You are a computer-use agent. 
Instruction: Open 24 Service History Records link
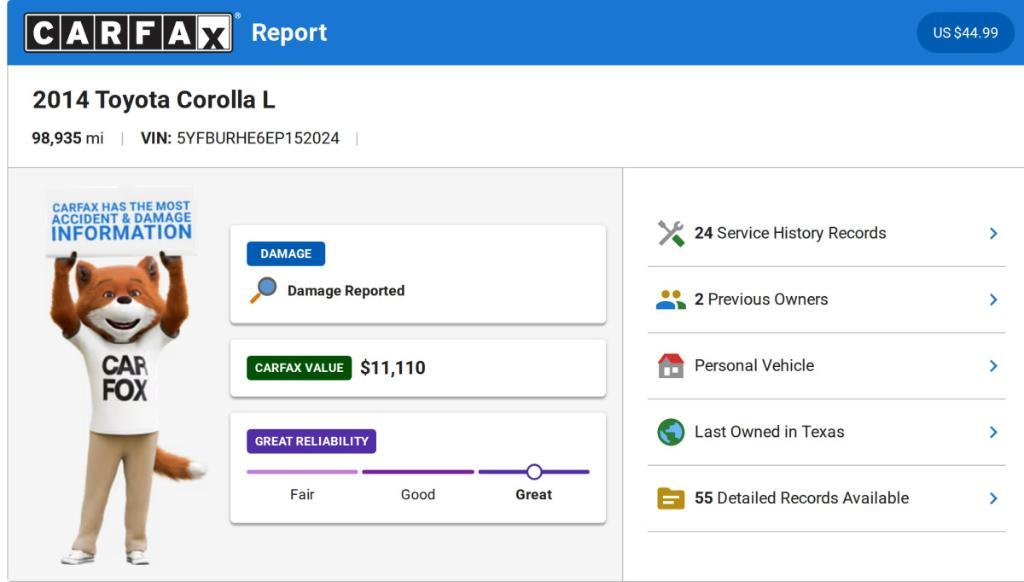pos(826,233)
